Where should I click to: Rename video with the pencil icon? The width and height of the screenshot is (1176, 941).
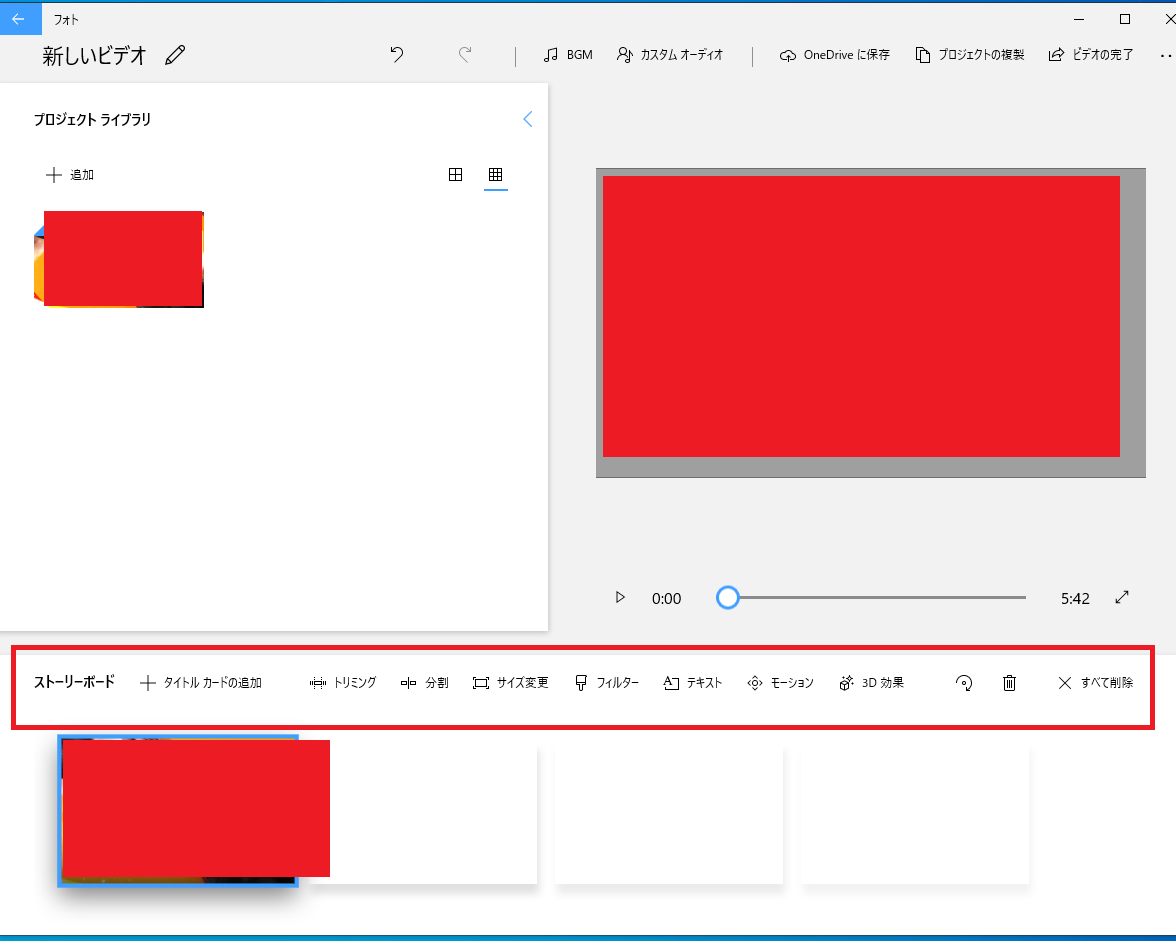[175, 55]
